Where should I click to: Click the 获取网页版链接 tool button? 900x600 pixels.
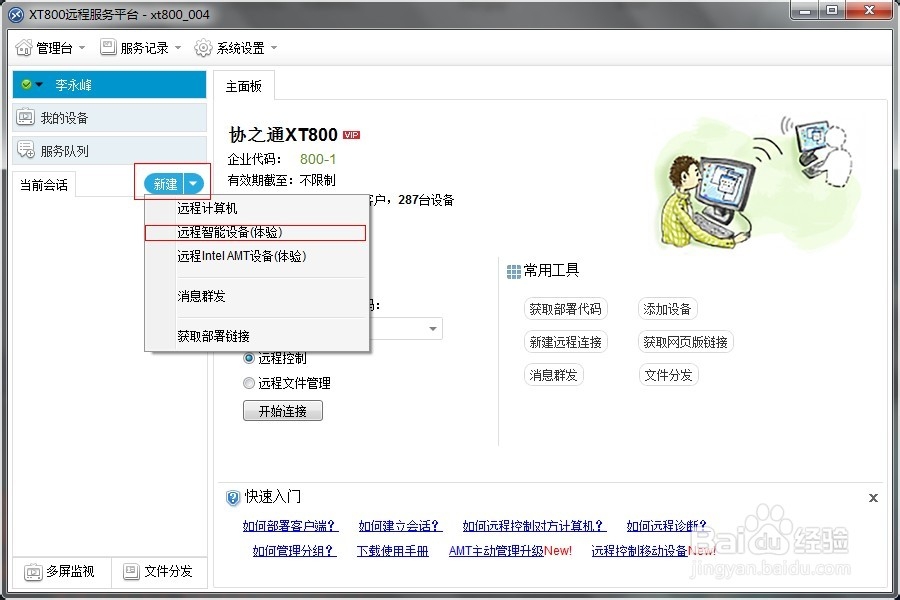tap(685, 342)
